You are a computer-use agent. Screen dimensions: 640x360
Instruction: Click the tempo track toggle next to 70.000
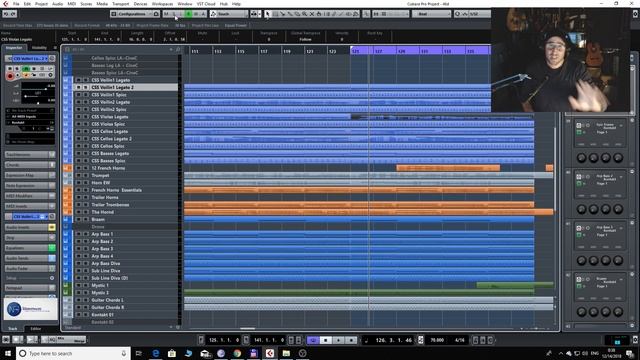click(421, 340)
